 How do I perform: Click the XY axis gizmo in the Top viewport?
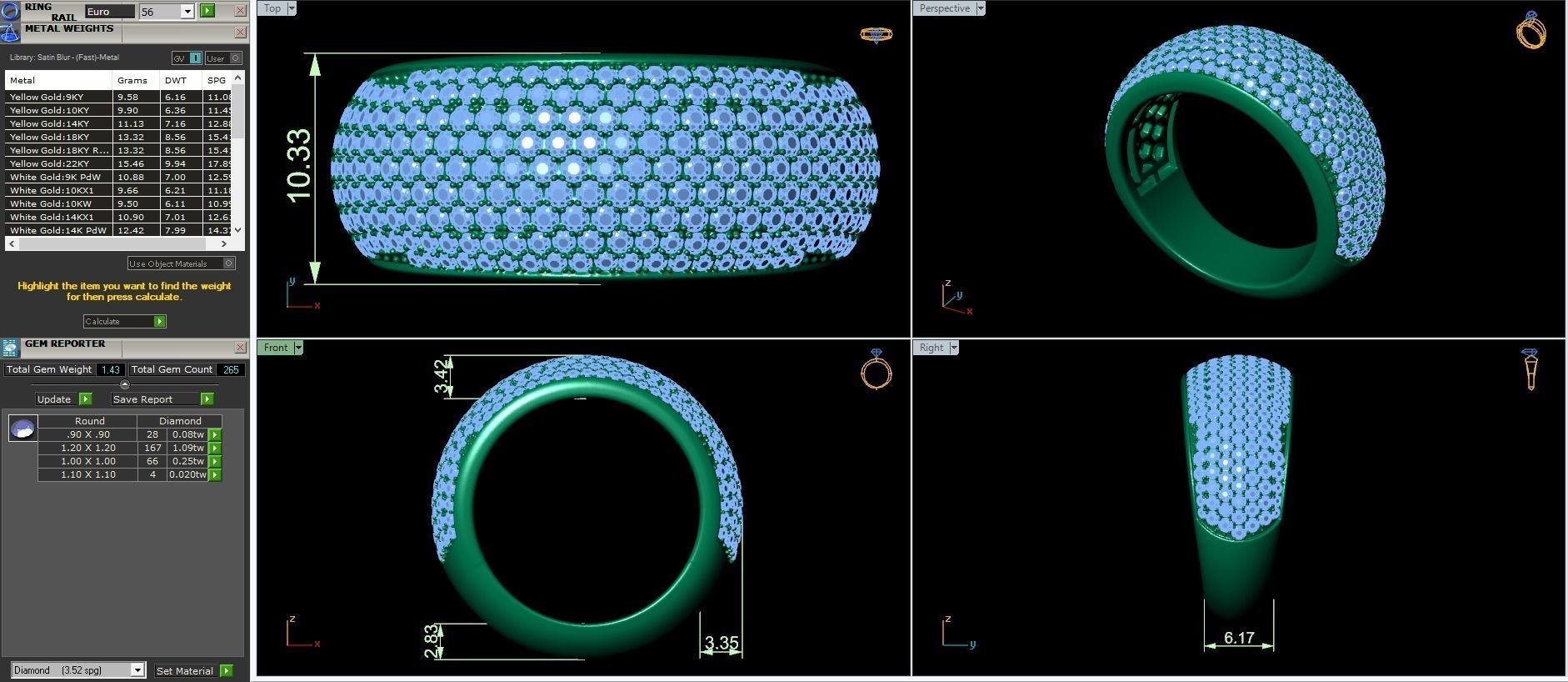[302, 293]
